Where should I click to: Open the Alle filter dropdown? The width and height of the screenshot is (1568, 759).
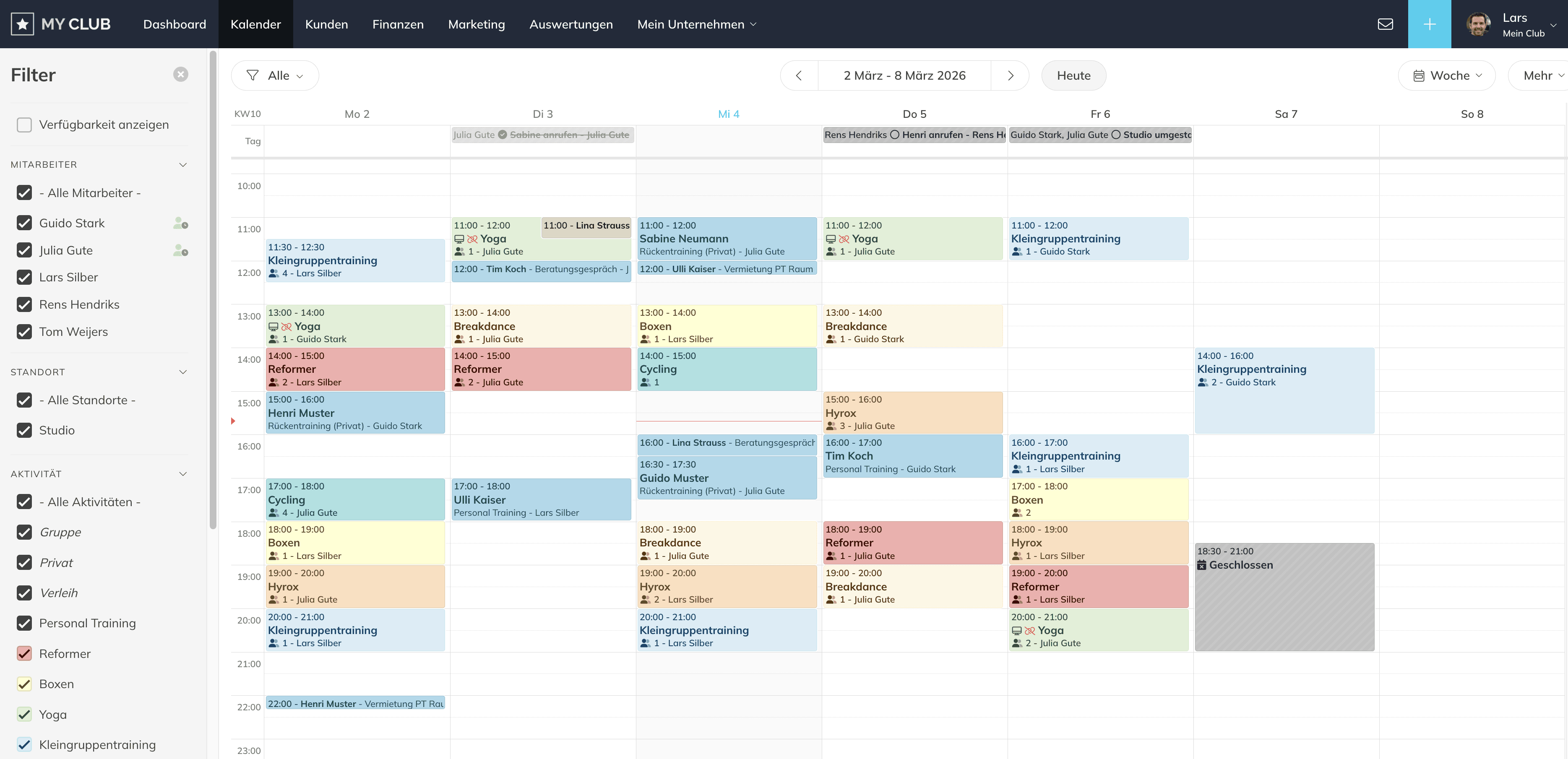point(275,75)
